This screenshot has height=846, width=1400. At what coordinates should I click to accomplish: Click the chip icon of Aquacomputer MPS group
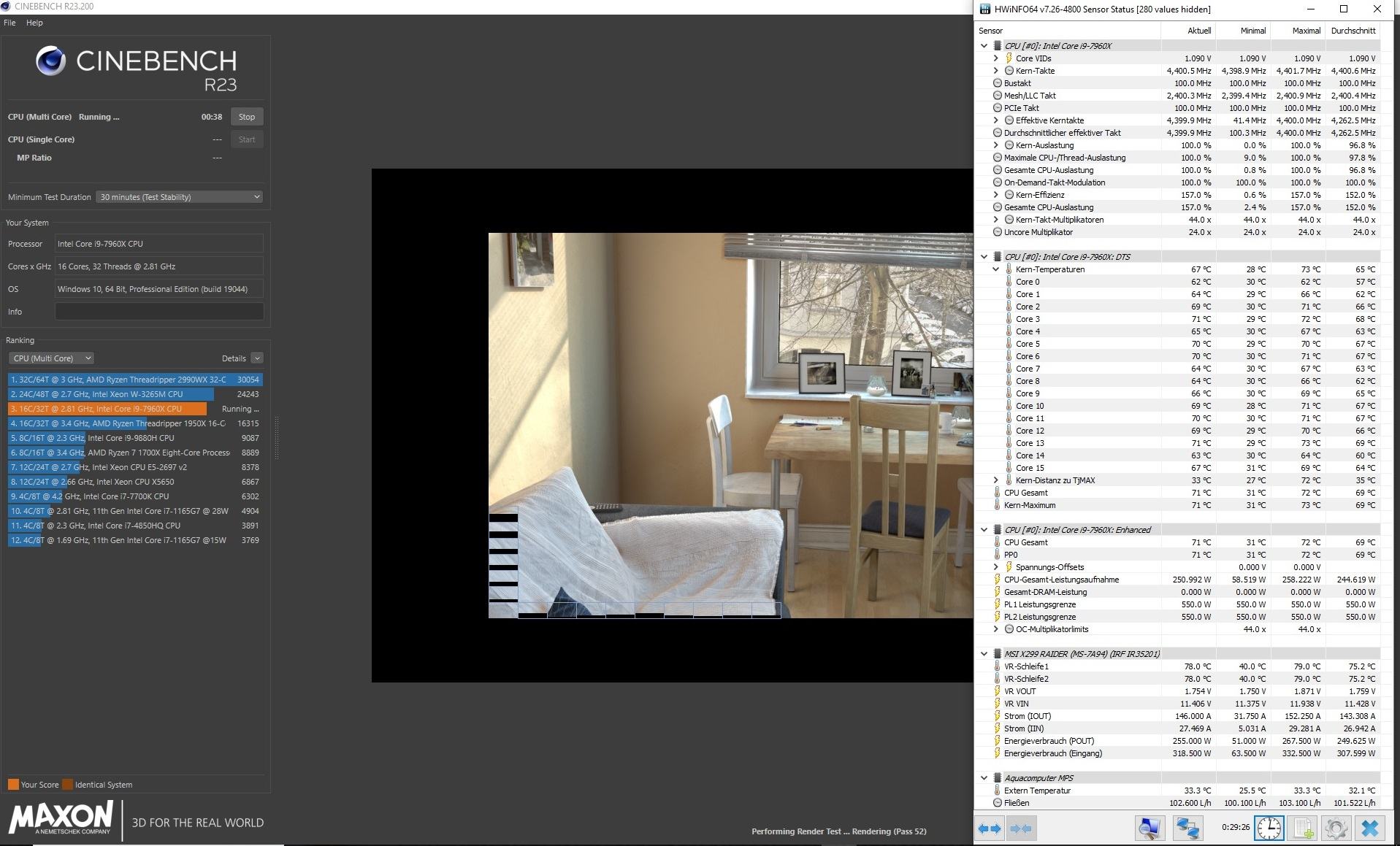tap(998, 778)
